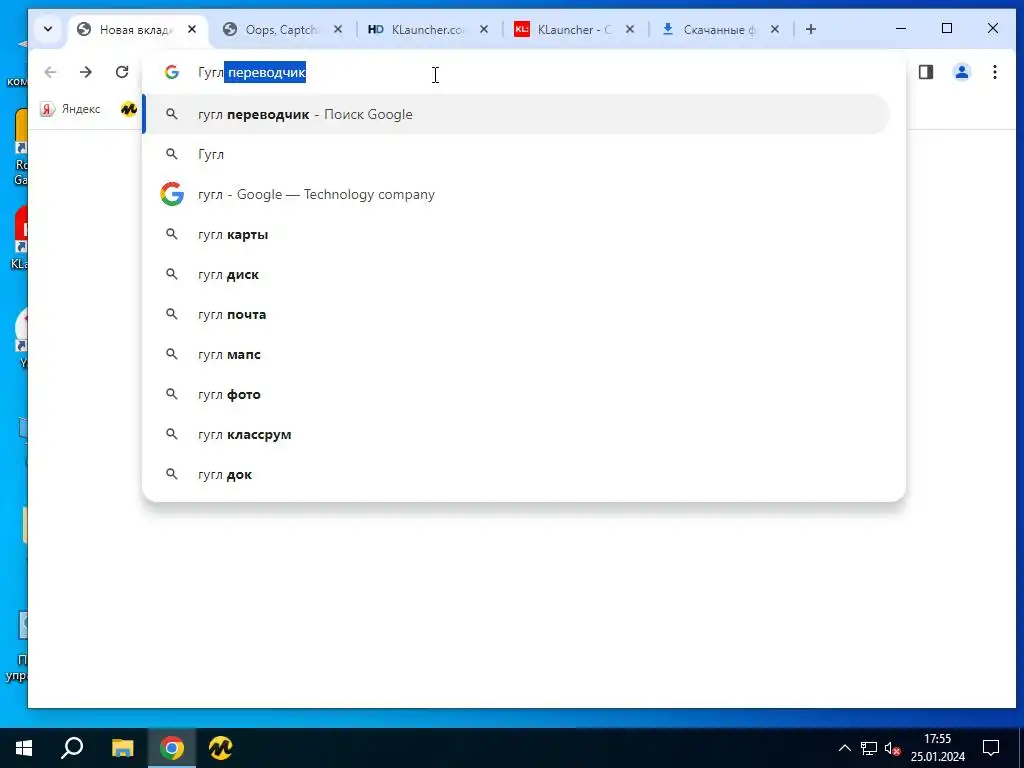Open the clock showing 17:55 25.01.2024

938,748
